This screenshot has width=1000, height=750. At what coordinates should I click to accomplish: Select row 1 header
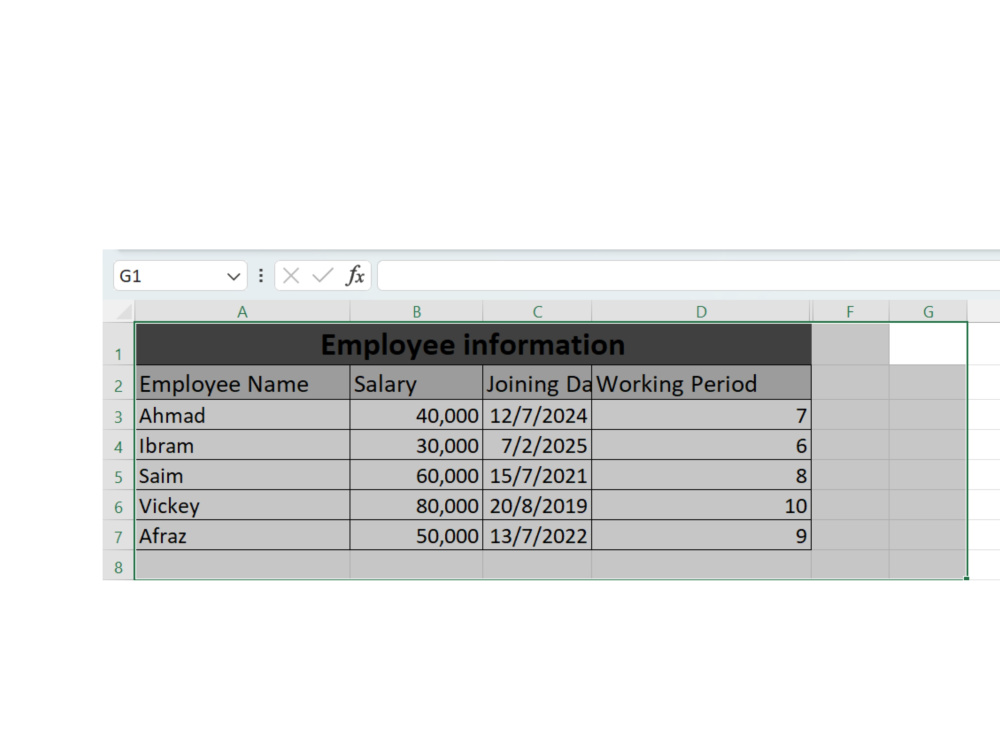[x=119, y=344]
